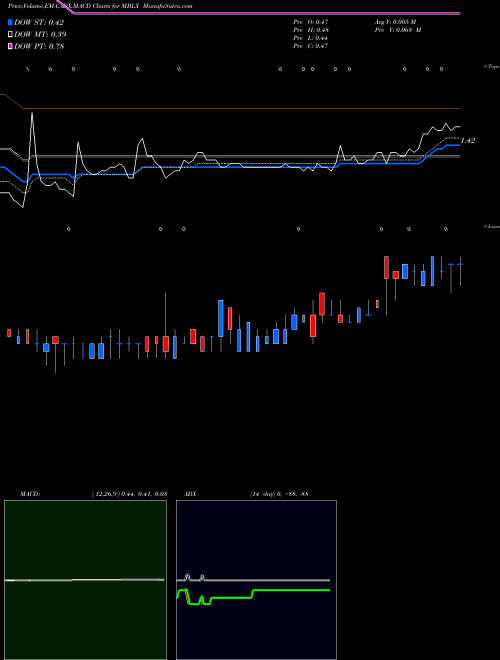Click the ADX panel title

[190, 494]
